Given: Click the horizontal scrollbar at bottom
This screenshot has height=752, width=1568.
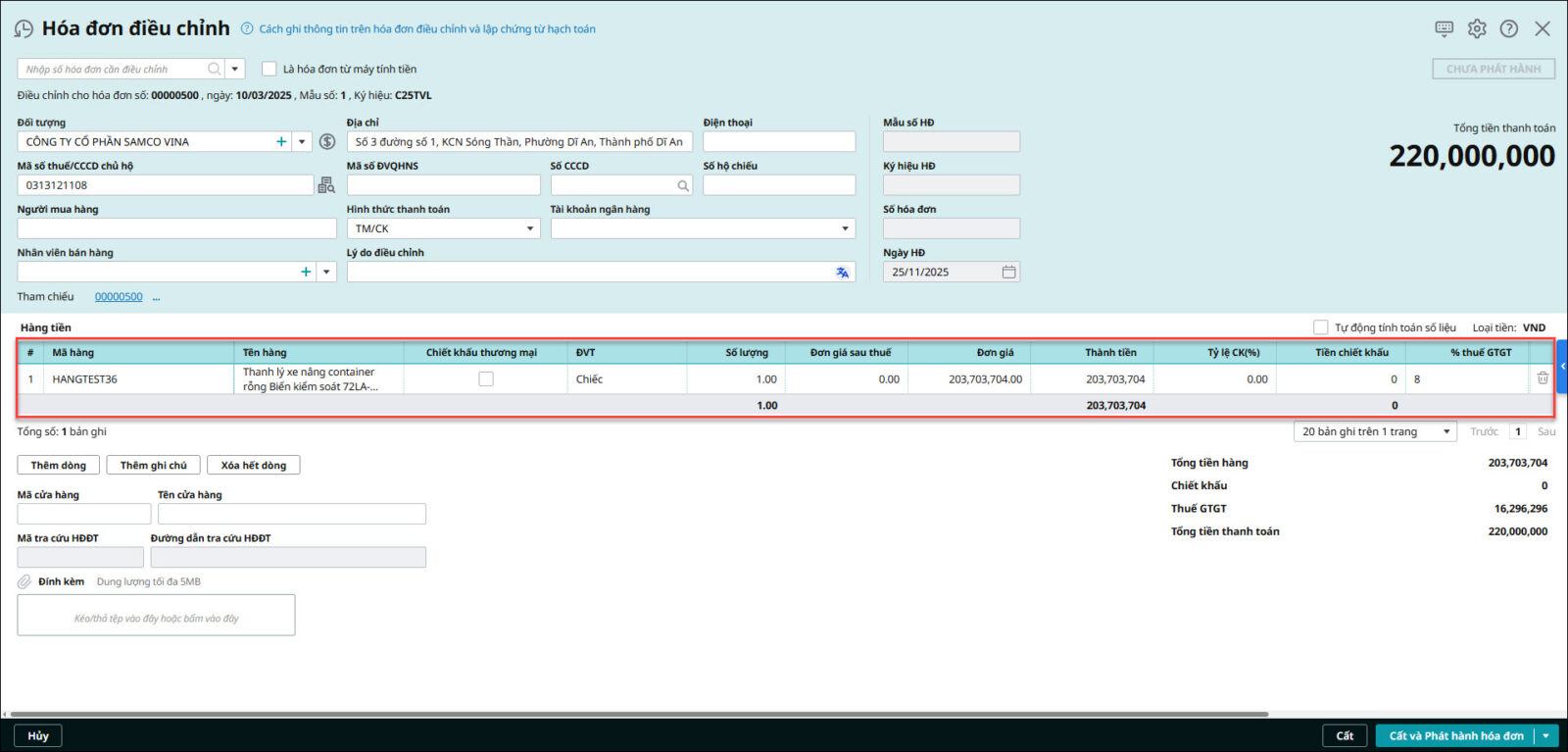Looking at the screenshot, I should [x=637, y=714].
